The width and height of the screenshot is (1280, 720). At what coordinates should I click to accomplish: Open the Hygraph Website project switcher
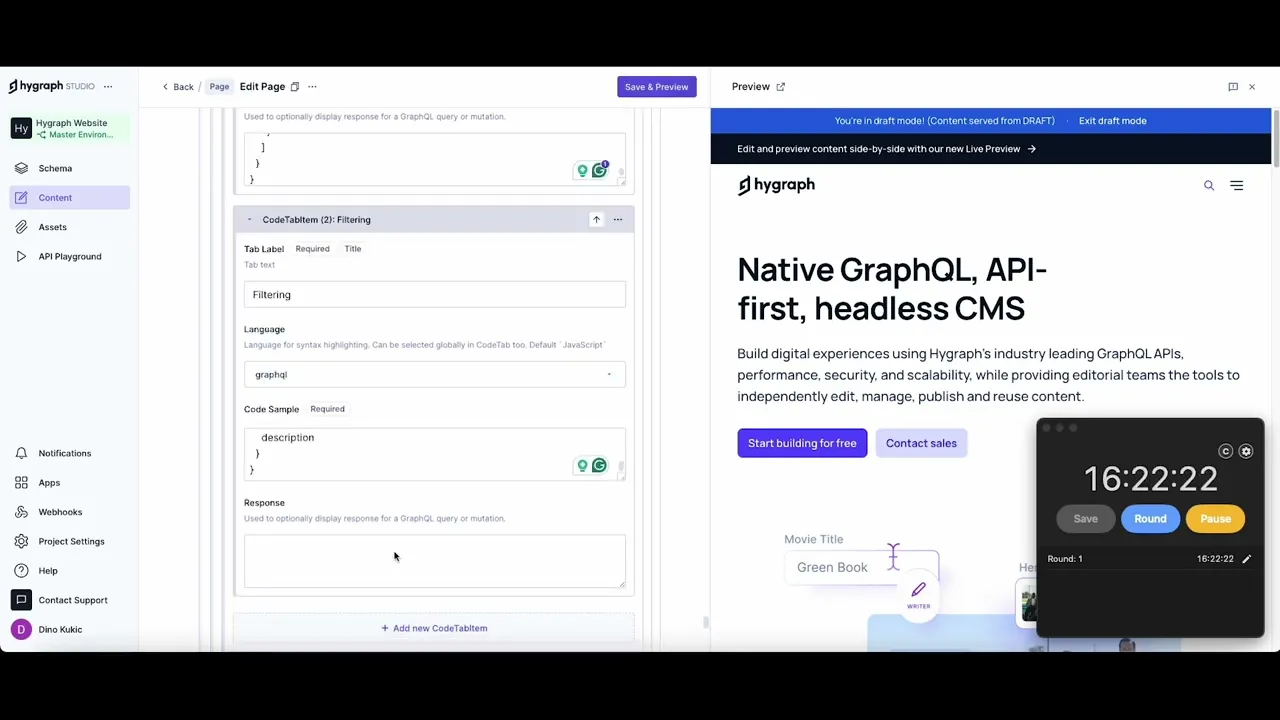click(x=69, y=128)
